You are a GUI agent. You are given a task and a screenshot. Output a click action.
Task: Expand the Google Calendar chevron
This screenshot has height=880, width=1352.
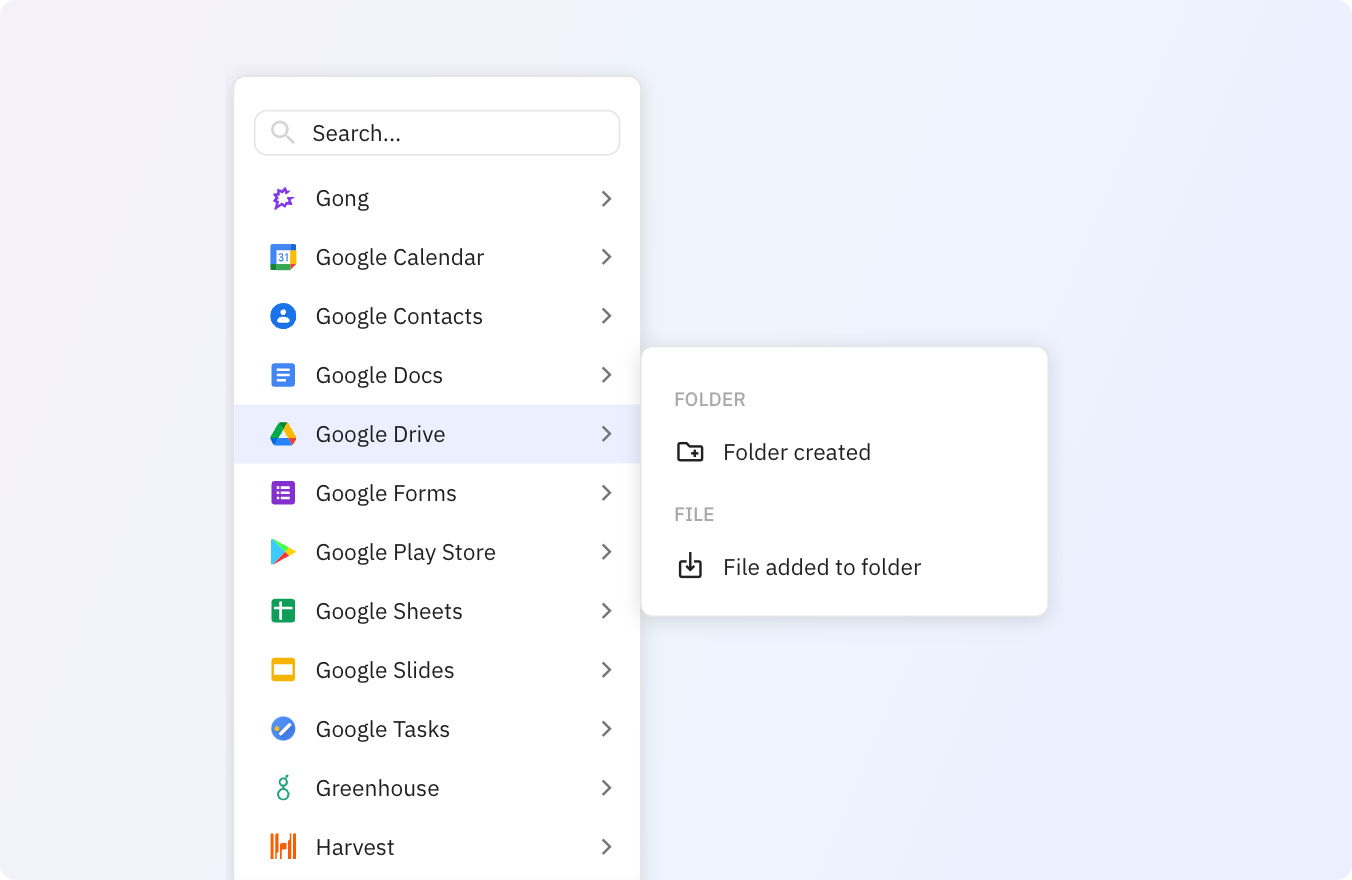coord(606,257)
